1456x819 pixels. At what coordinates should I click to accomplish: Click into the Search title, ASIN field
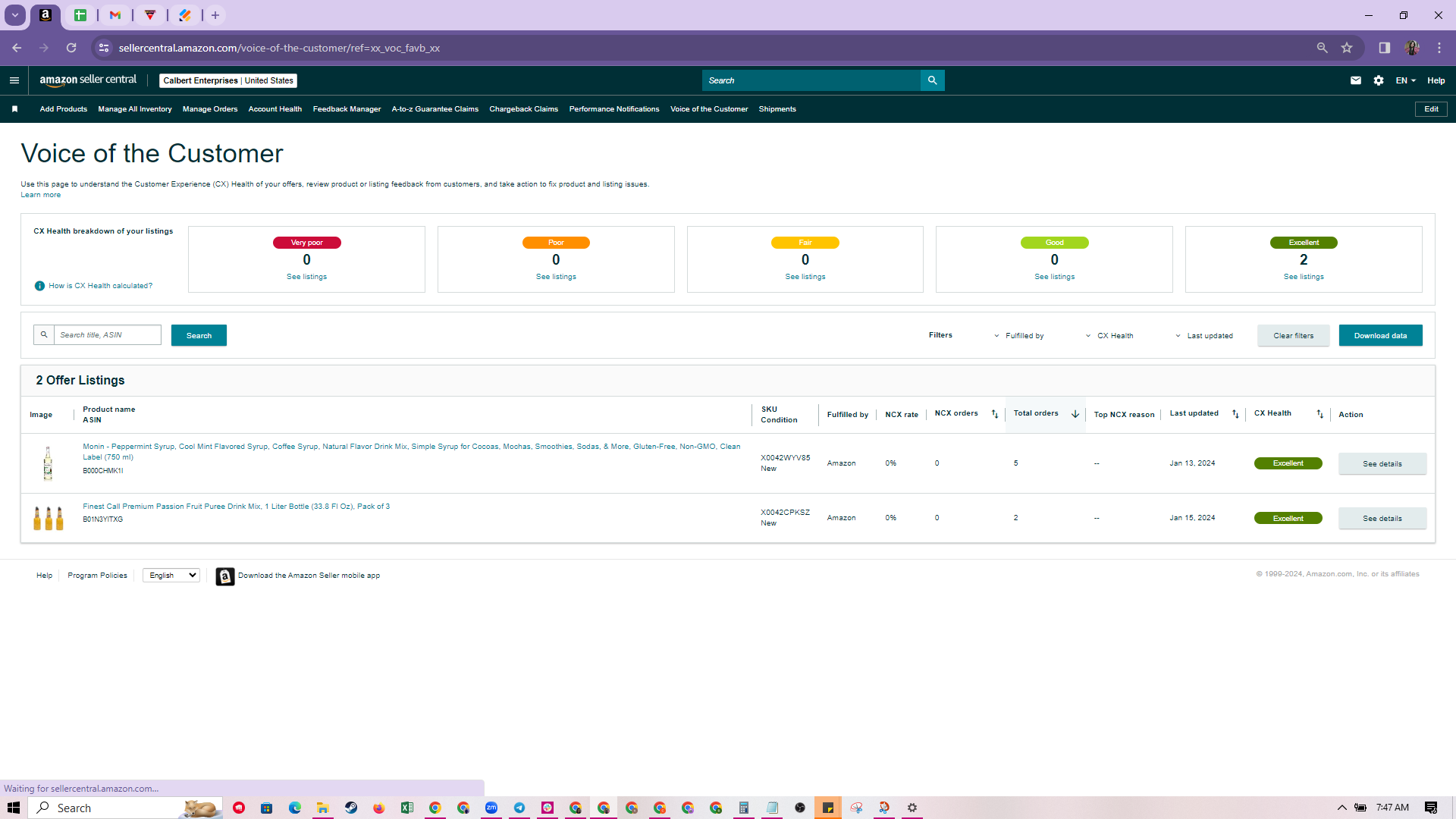coord(108,334)
